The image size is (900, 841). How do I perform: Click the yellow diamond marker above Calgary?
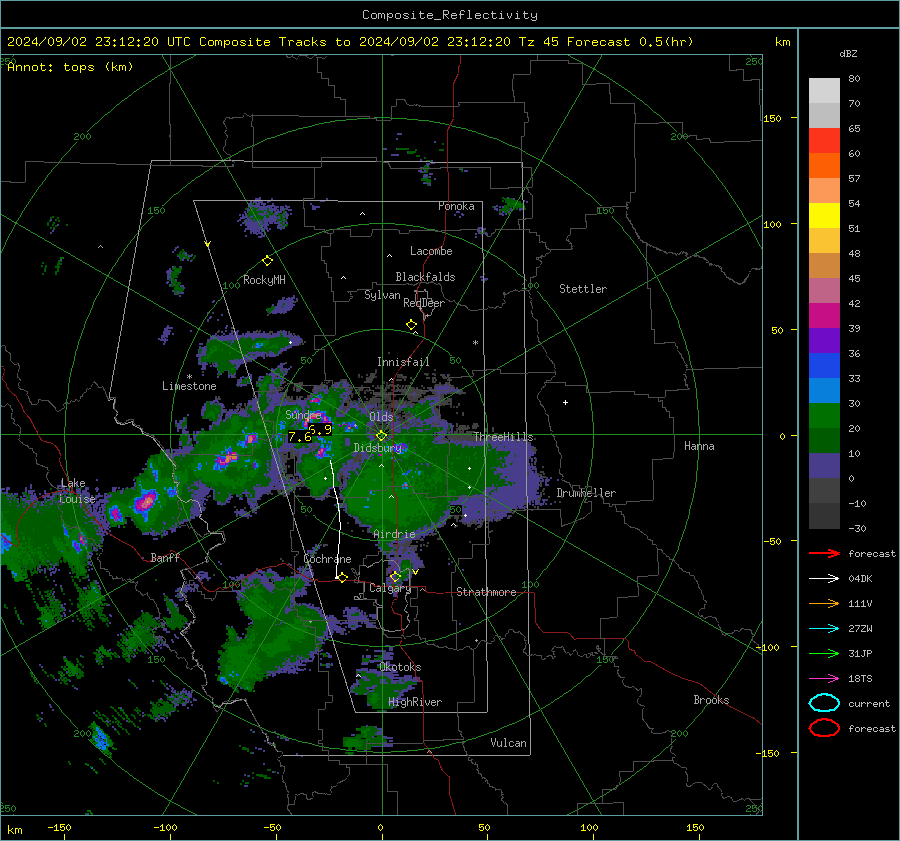[x=395, y=576]
